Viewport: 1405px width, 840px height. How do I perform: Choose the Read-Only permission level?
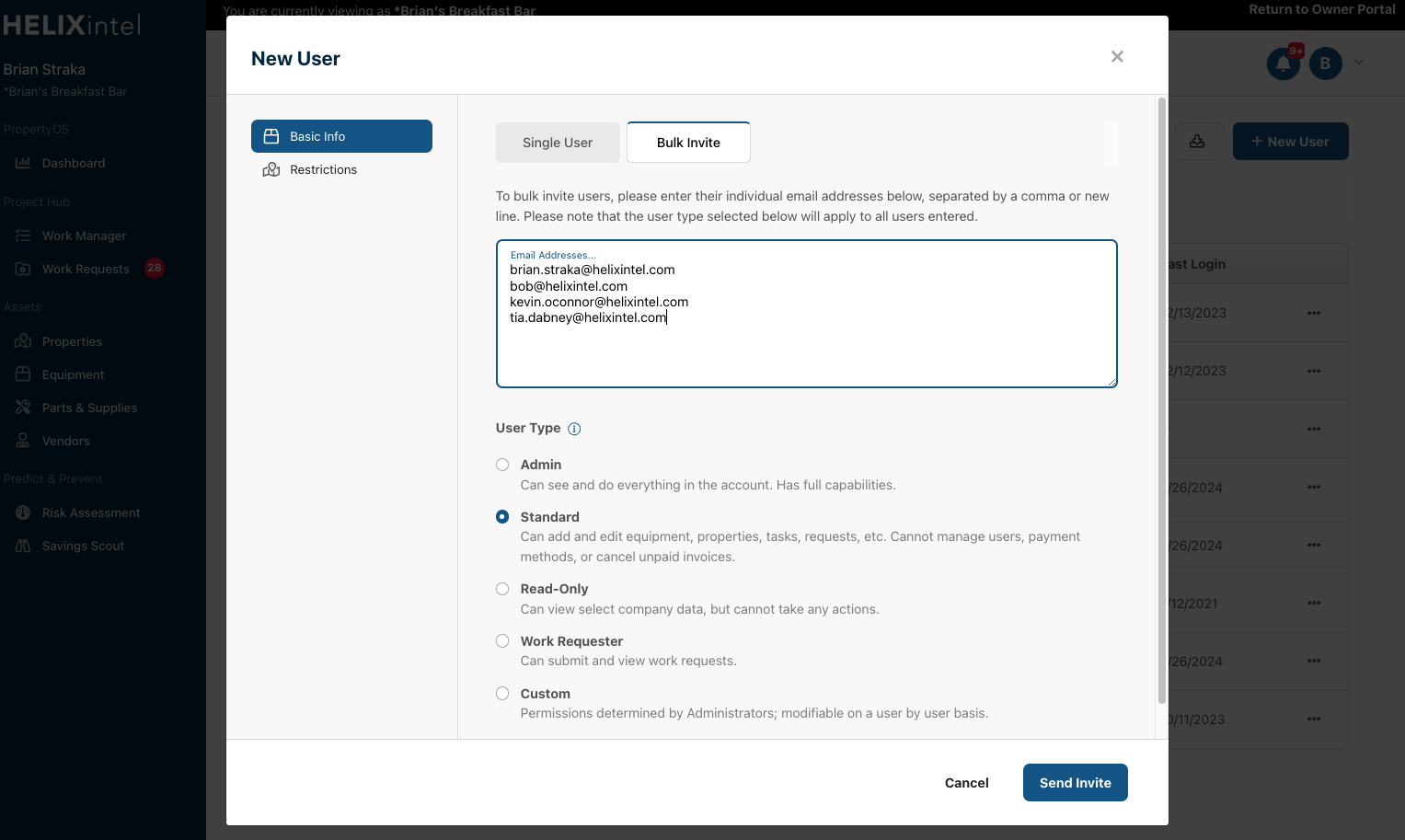(x=502, y=589)
